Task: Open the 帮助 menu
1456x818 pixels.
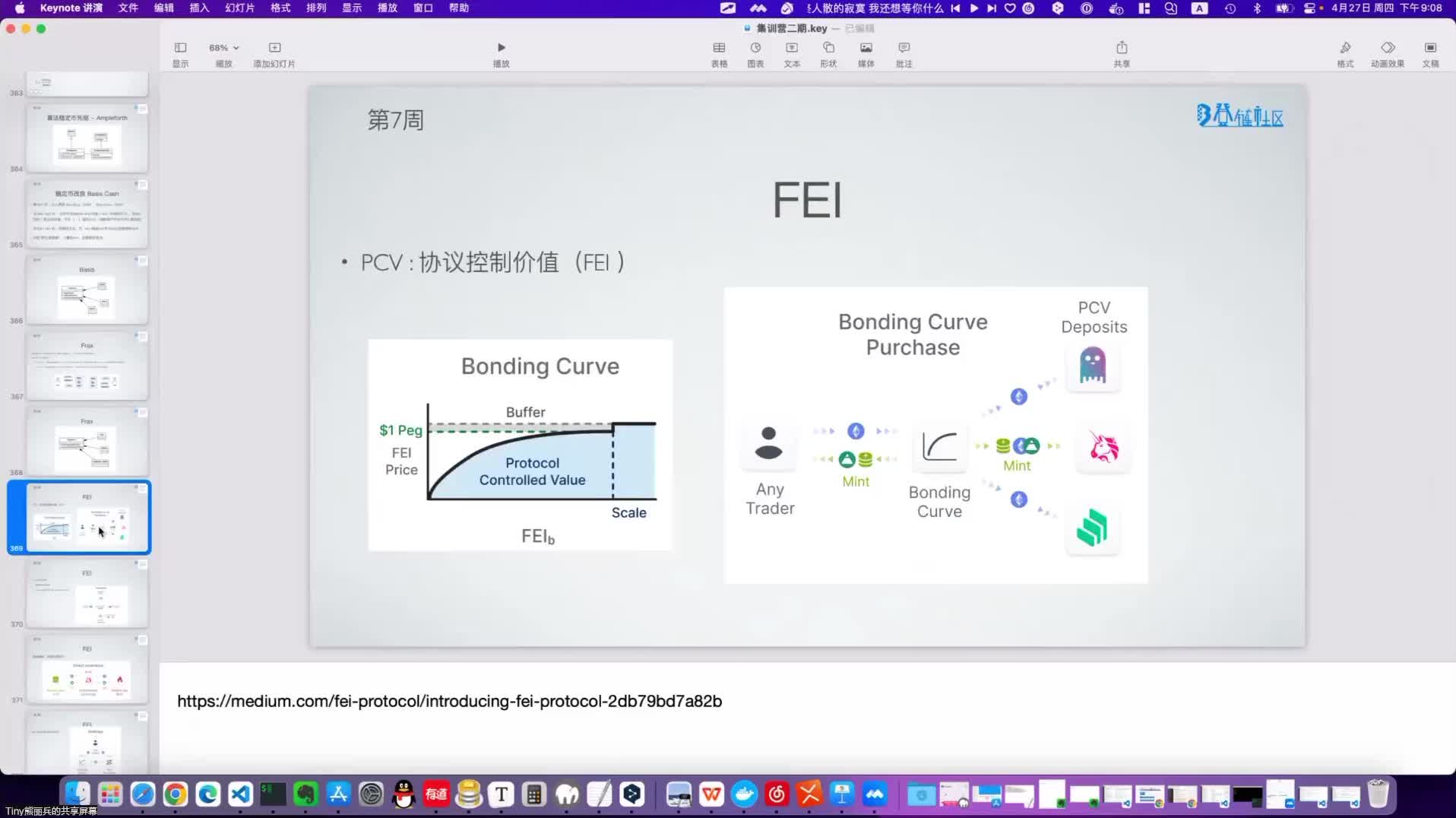Action: [459, 8]
